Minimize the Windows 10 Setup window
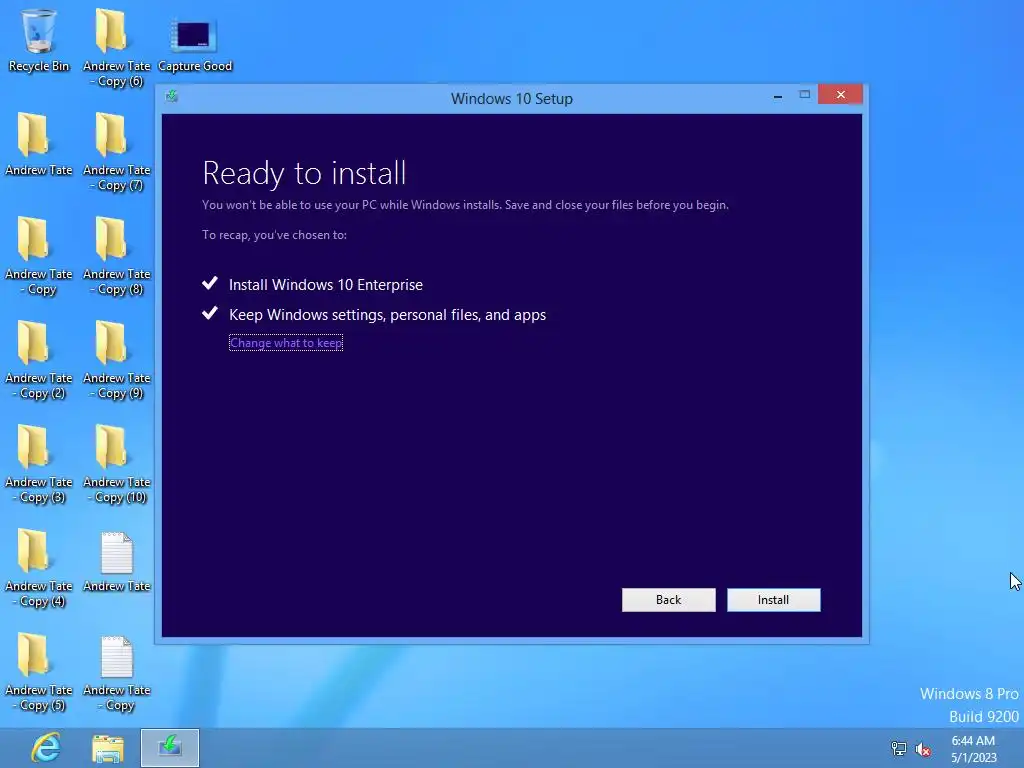Viewport: 1024px width, 768px height. point(778,96)
